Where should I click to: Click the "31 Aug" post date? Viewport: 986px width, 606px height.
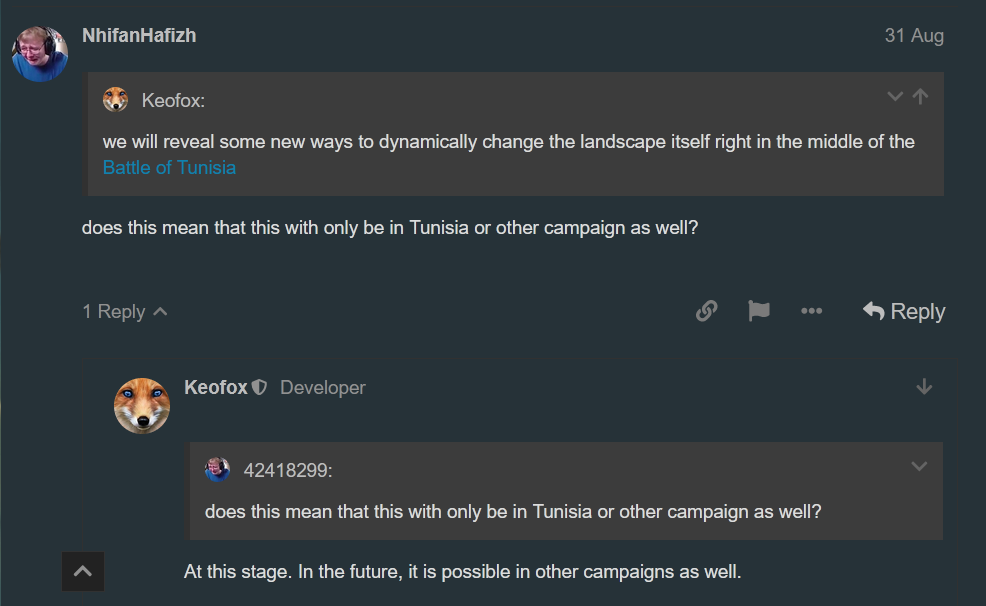tap(913, 36)
